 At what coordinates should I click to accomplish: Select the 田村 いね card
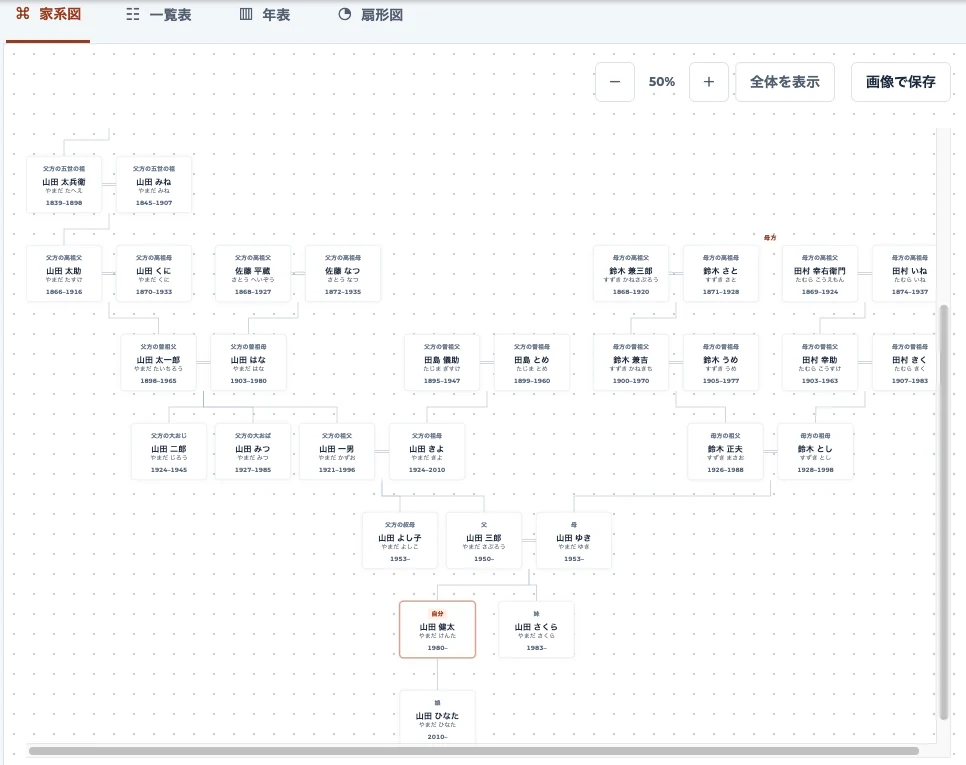pyautogui.click(x=904, y=273)
